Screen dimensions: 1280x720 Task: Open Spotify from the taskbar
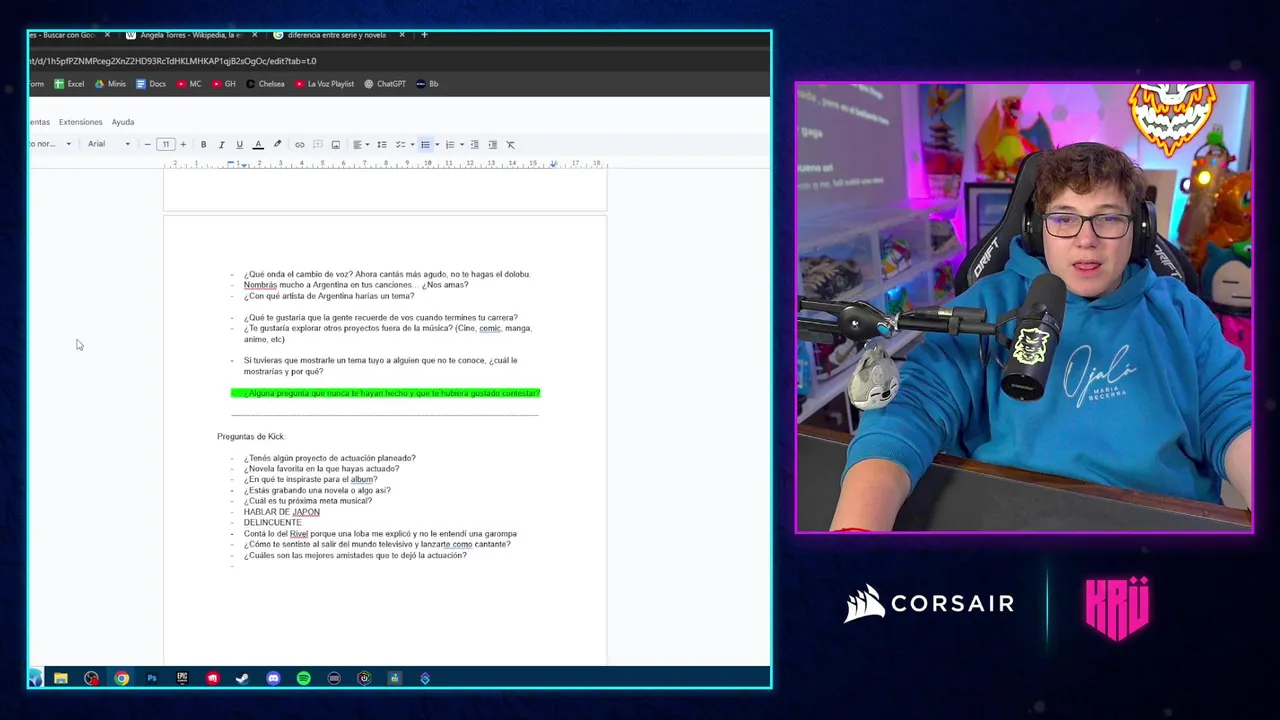(x=303, y=678)
